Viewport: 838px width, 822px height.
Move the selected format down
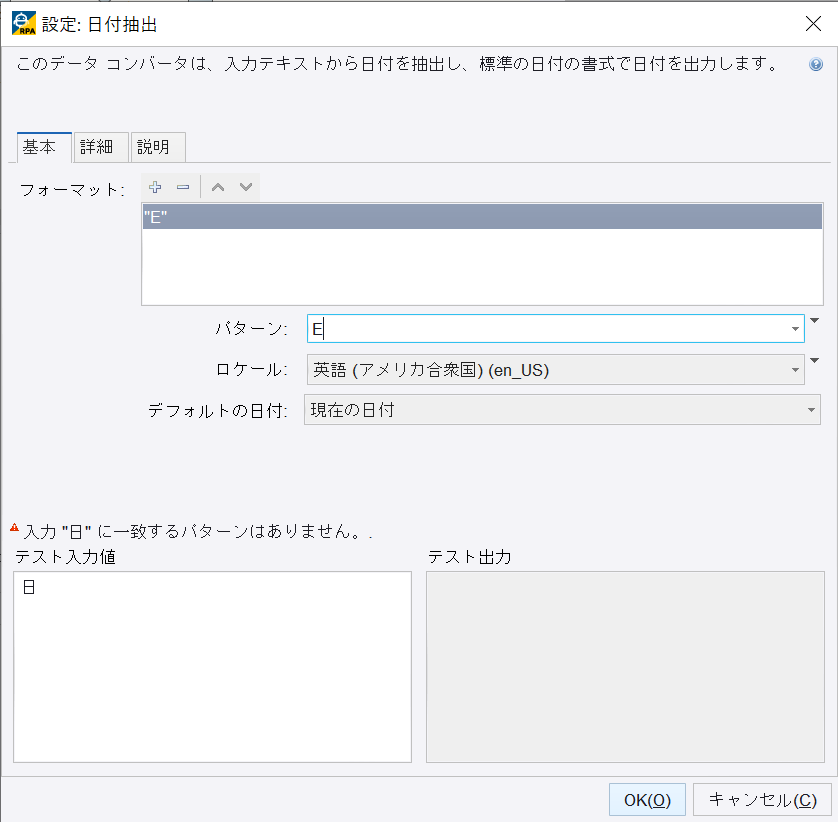[x=246, y=188]
